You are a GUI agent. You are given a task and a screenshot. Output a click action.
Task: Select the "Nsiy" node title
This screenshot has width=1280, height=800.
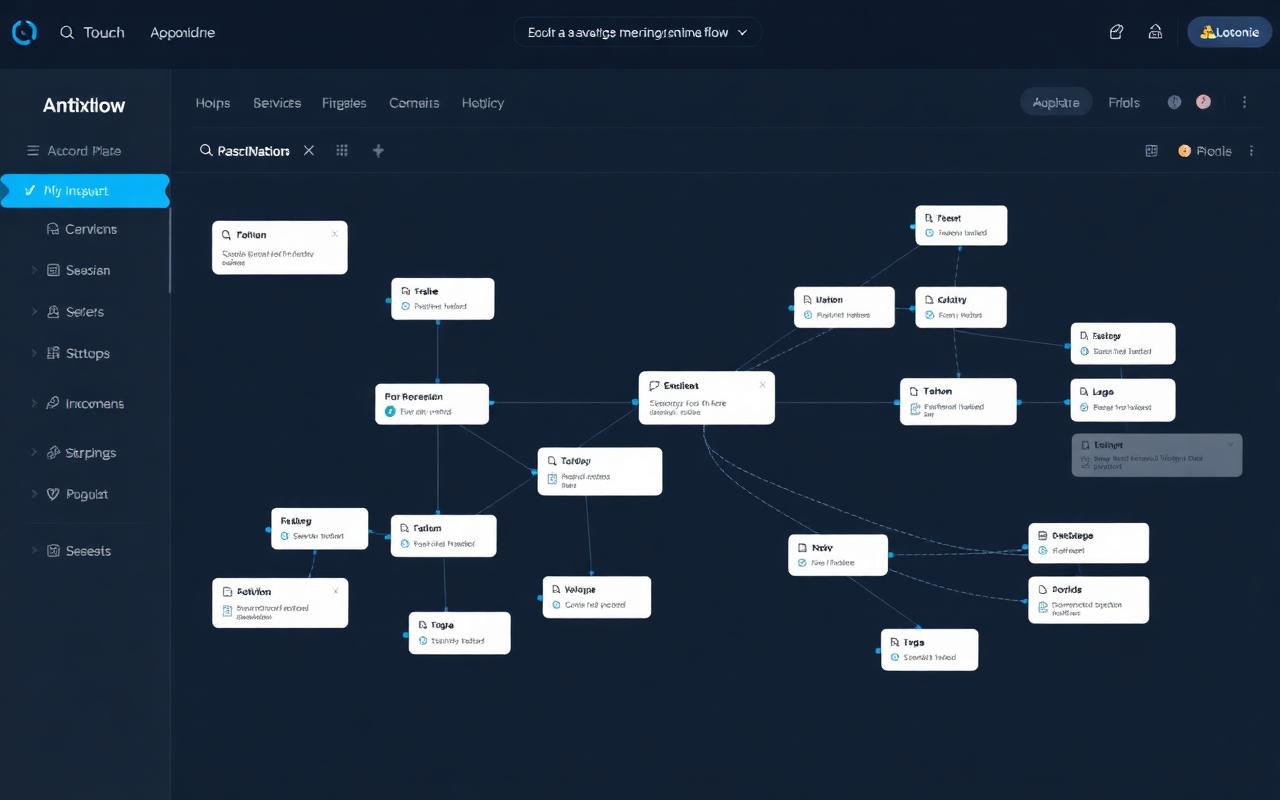(x=822, y=547)
